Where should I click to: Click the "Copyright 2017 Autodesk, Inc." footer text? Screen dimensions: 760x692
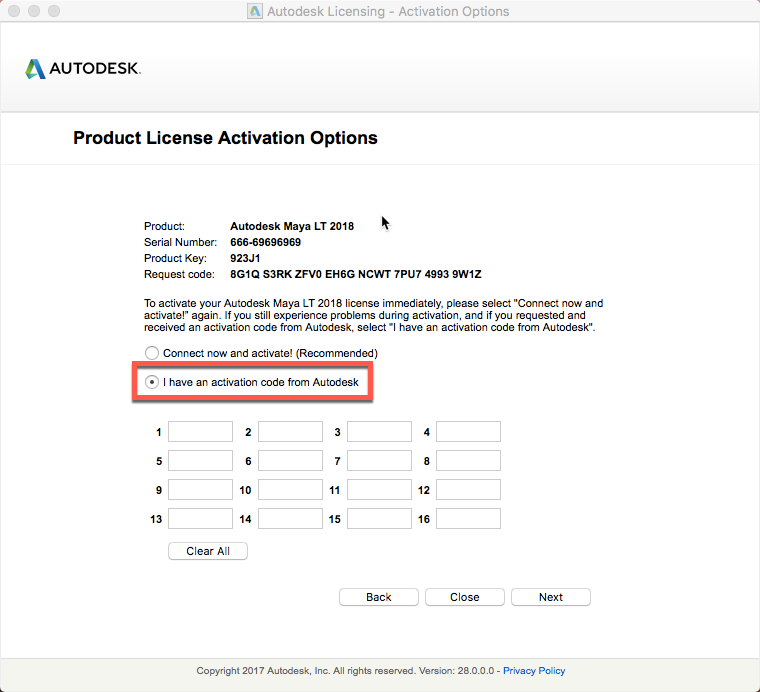click(263, 671)
